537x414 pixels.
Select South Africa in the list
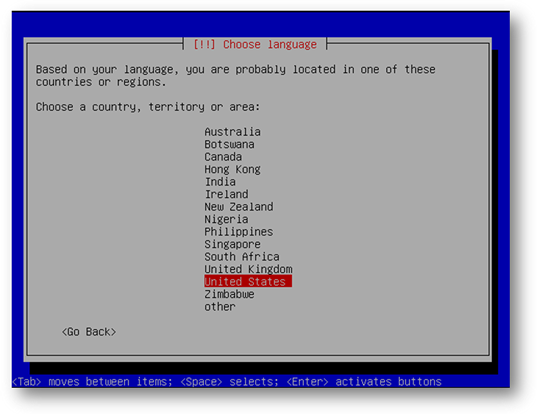click(x=242, y=257)
